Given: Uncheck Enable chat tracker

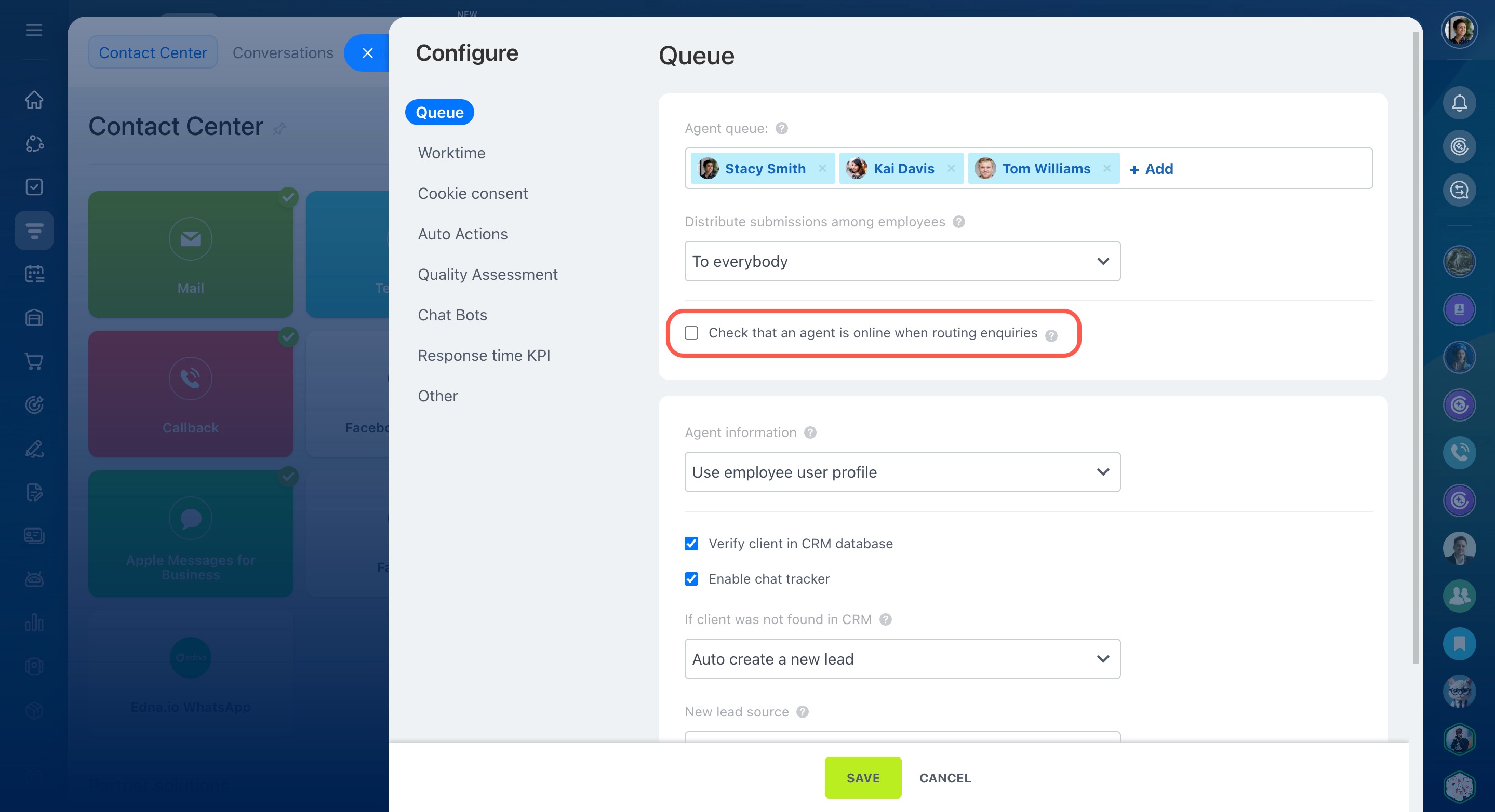Looking at the screenshot, I should coord(691,579).
